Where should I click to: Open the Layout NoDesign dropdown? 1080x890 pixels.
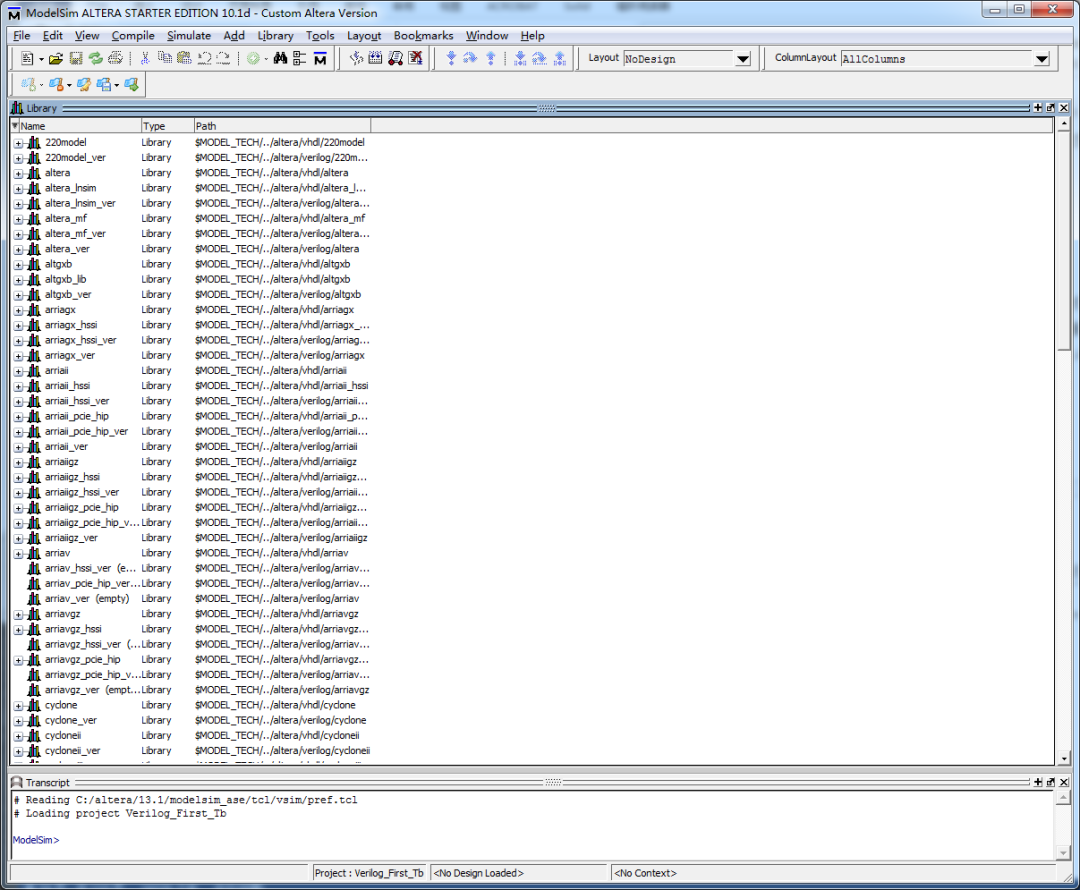point(742,59)
